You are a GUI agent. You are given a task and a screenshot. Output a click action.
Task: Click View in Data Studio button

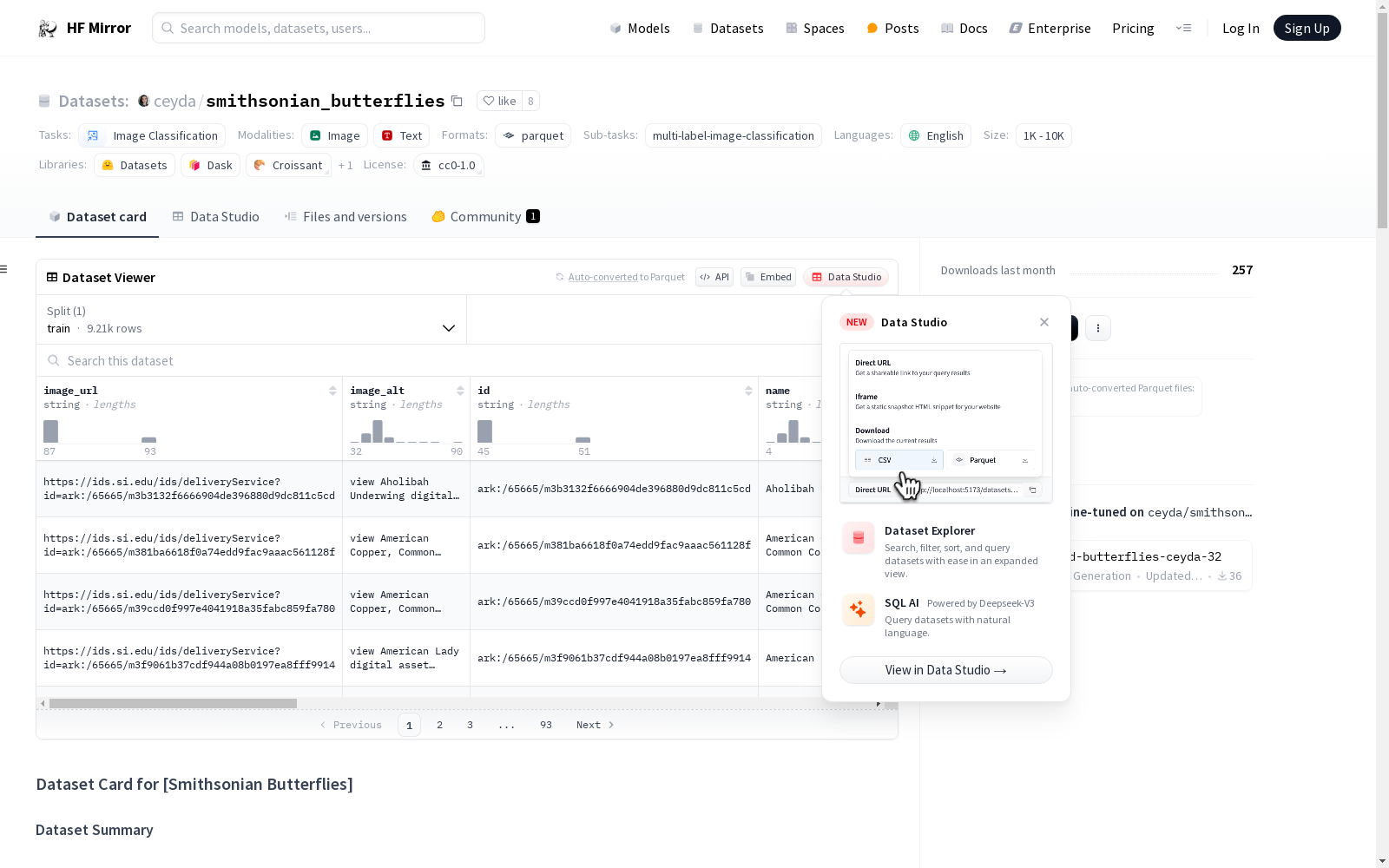coord(946,670)
